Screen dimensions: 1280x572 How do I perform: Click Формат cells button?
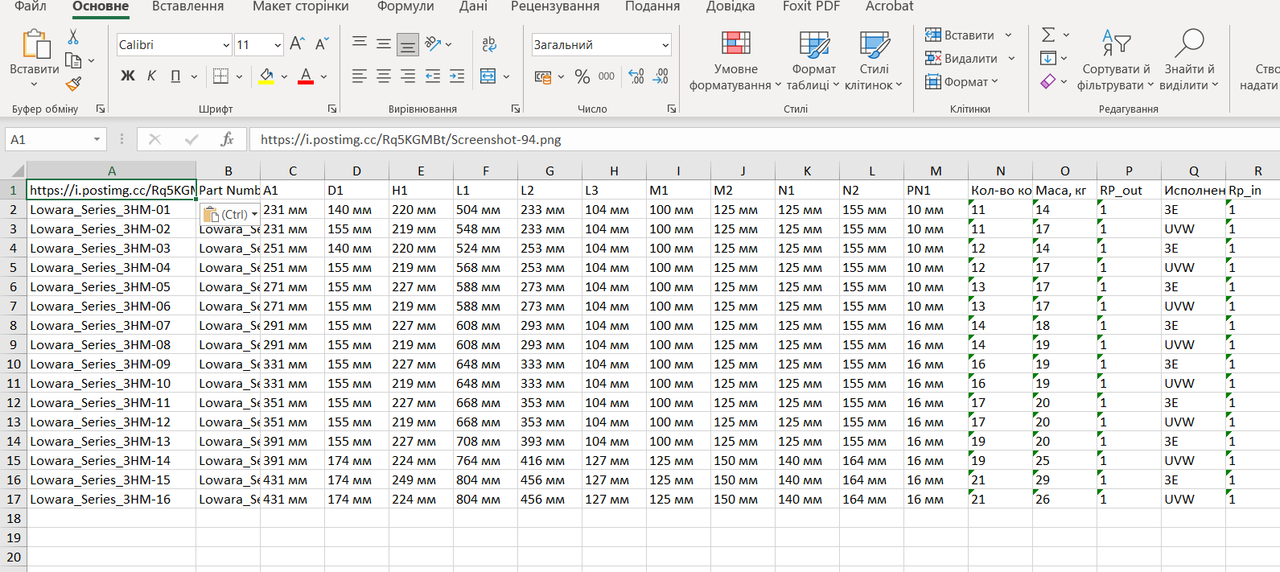tap(961, 82)
